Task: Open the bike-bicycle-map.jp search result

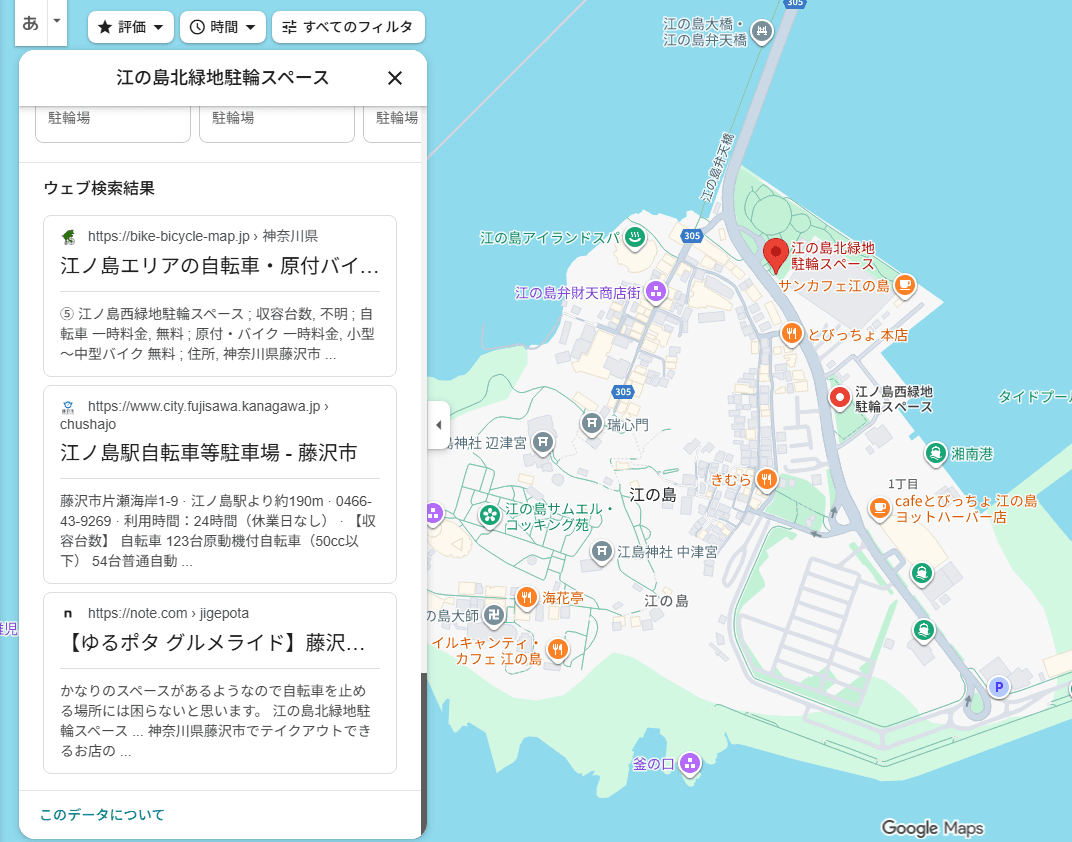Action: pyautogui.click(x=219, y=266)
